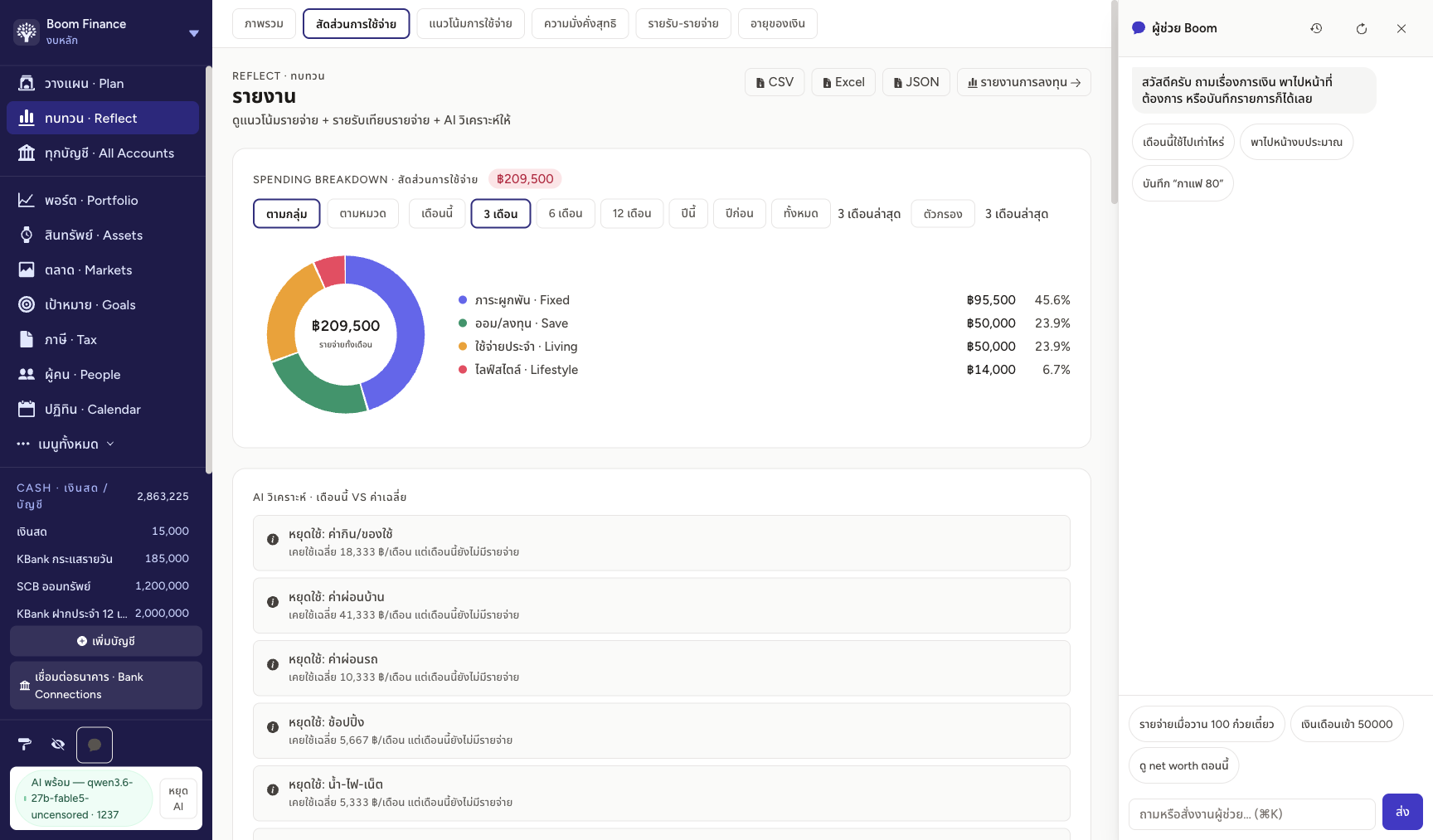The height and width of the screenshot is (840, 1433).
Task: Click the ส่ง send button
Action: pos(1402,812)
